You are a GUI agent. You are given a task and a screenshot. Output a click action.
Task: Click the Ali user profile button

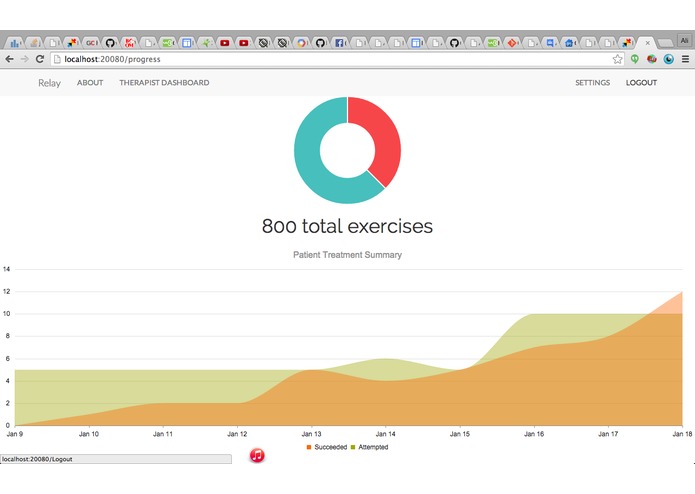tap(684, 41)
